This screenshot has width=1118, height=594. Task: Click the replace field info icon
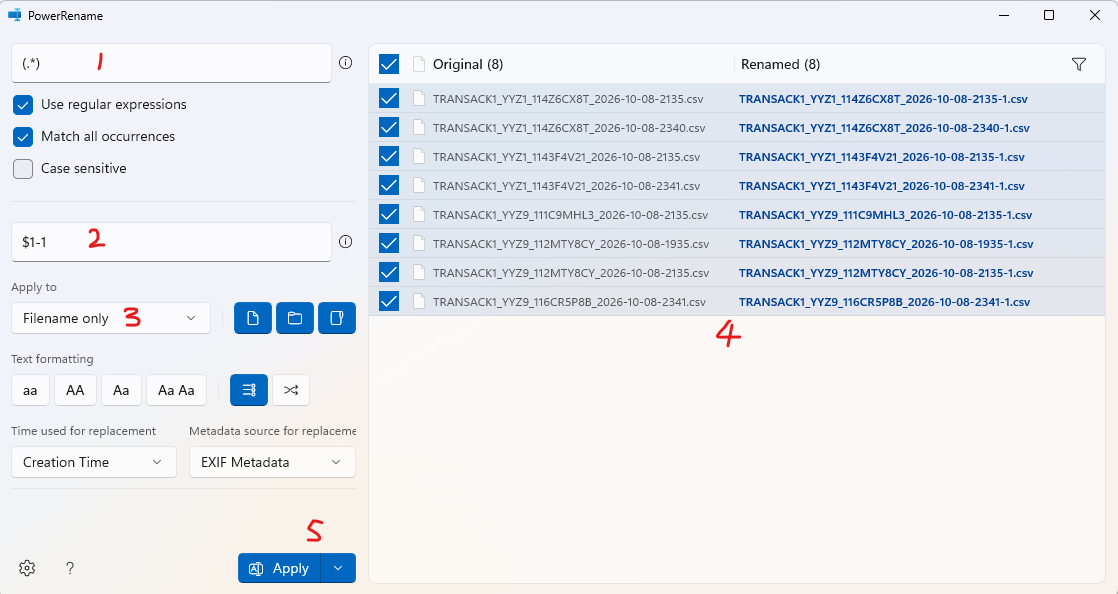point(346,242)
